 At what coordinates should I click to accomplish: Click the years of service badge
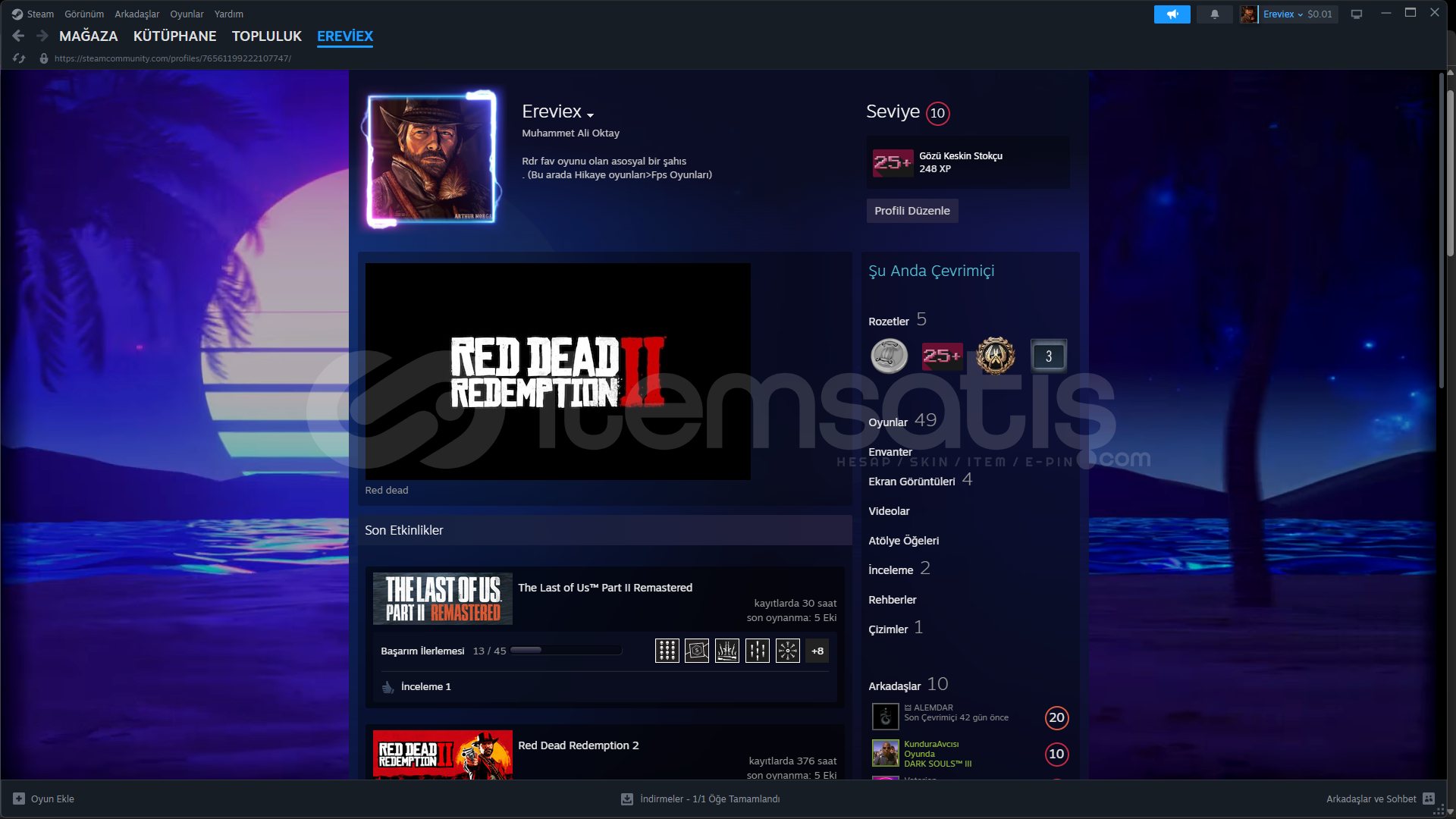1049,356
